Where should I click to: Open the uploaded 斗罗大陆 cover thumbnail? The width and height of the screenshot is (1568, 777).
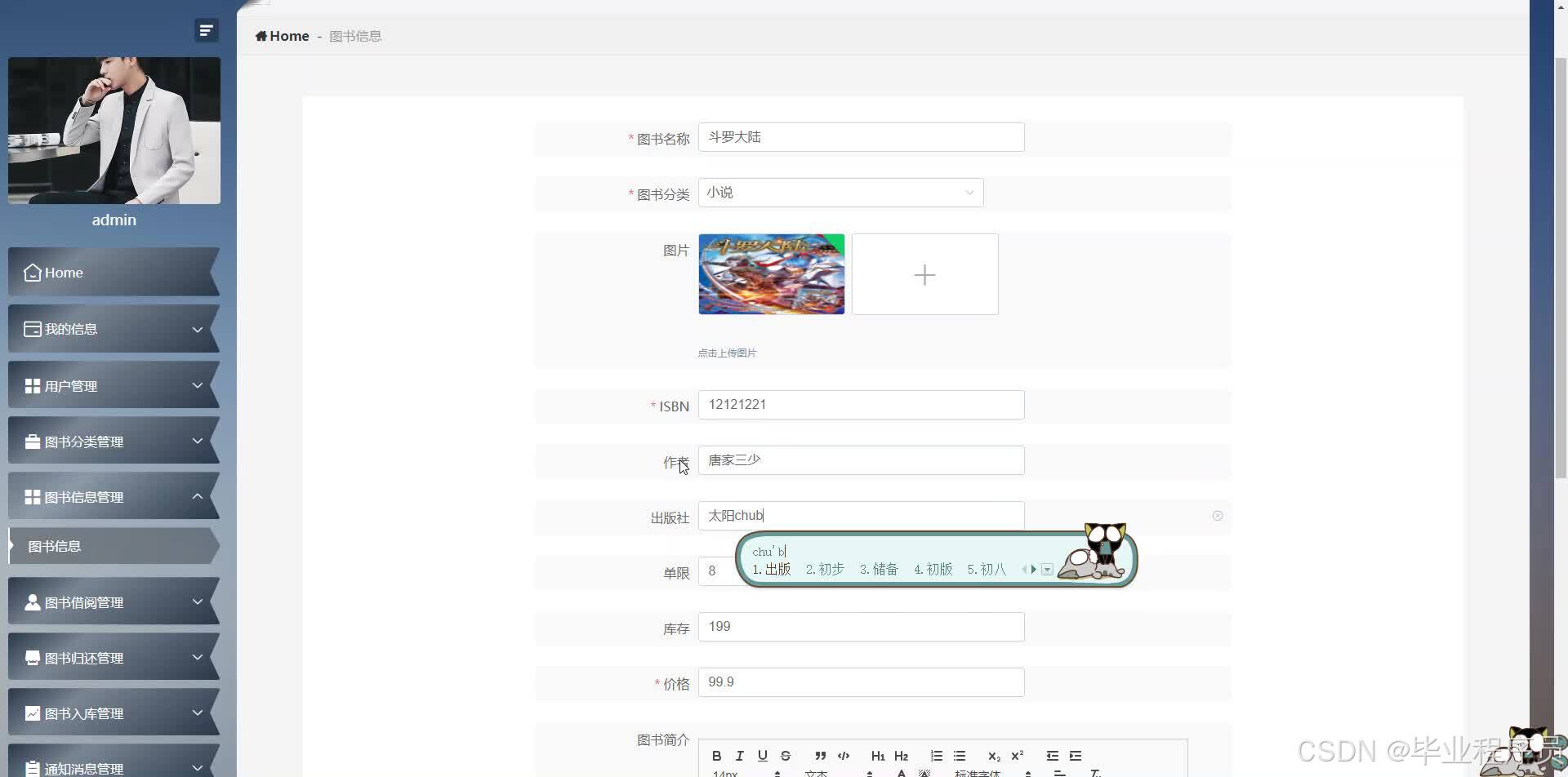[x=771, y=274]
